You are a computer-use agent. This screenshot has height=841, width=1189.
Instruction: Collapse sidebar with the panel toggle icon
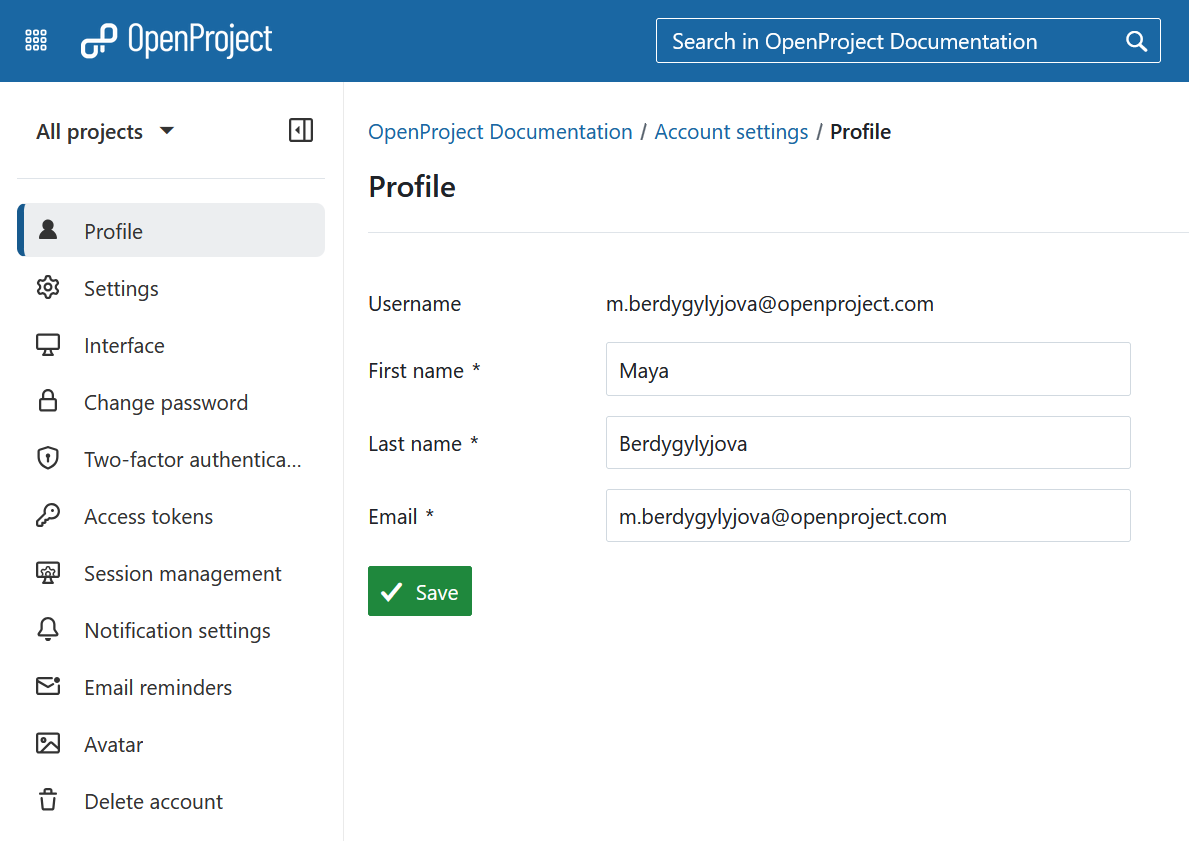click(x=301, y=130)
